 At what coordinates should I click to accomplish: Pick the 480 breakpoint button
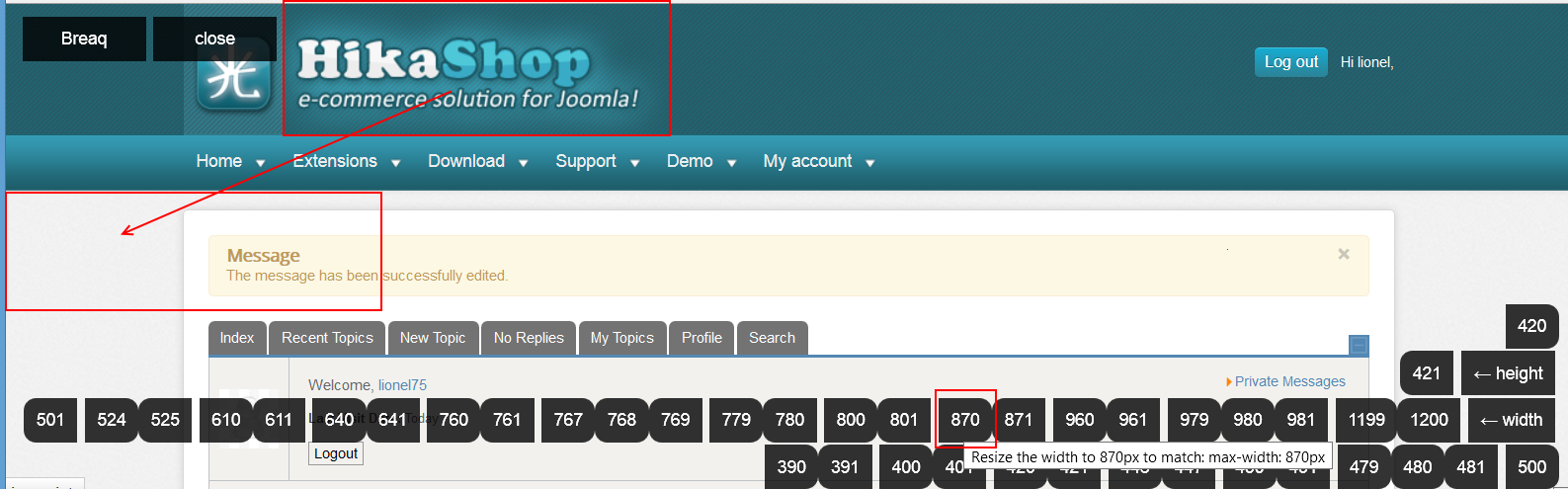(x=1418, y=467)
